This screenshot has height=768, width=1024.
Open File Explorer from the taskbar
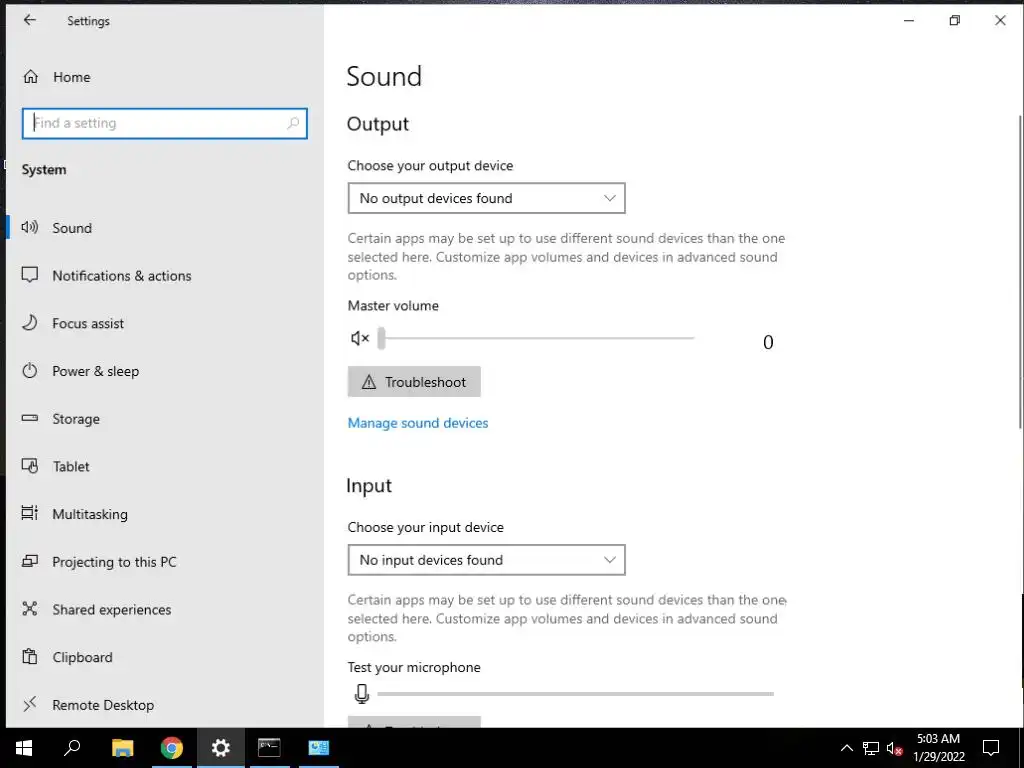tap(122, 748)
